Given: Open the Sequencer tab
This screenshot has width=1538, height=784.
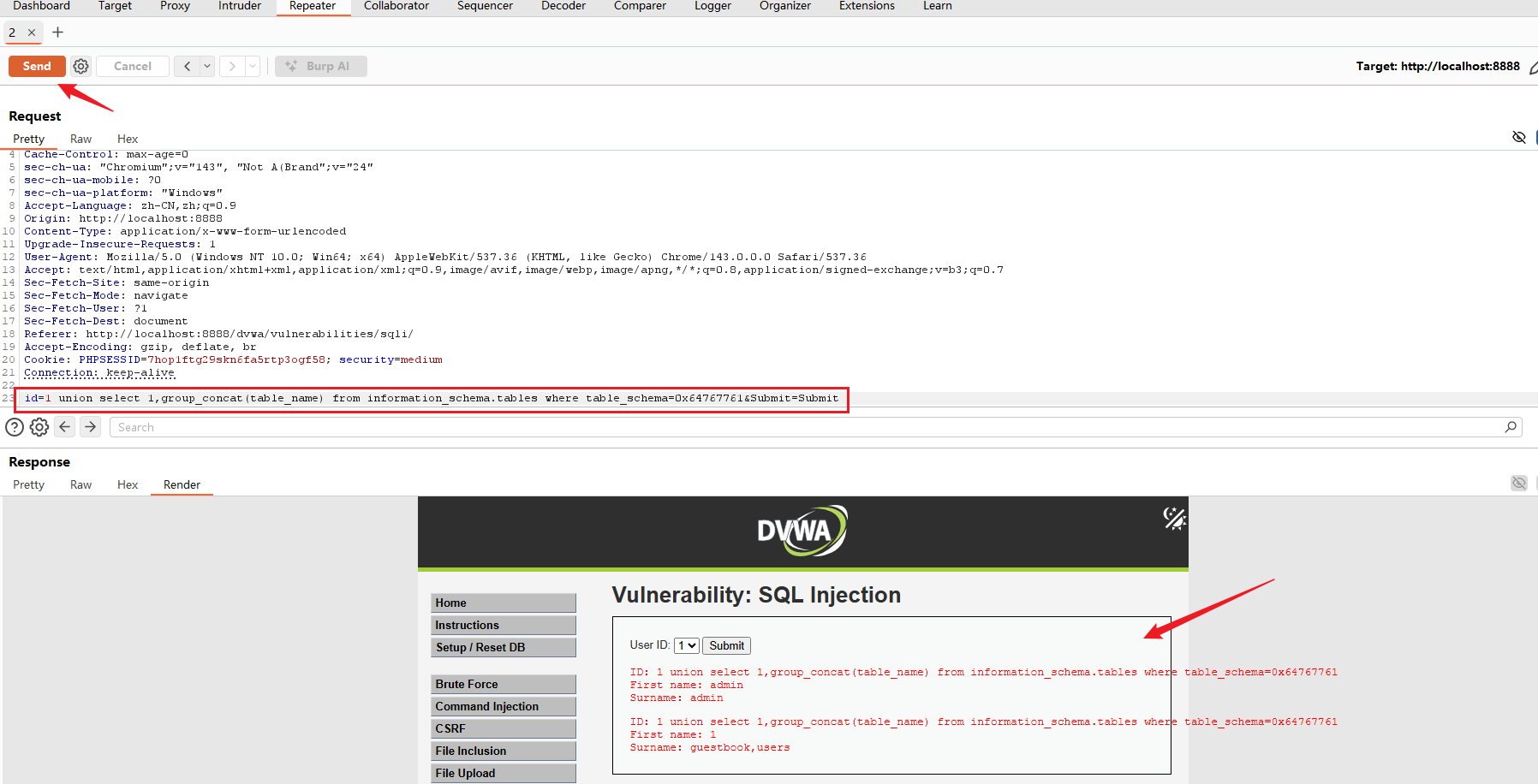Looking at the screenshot, I should click(x=485, y=6).
